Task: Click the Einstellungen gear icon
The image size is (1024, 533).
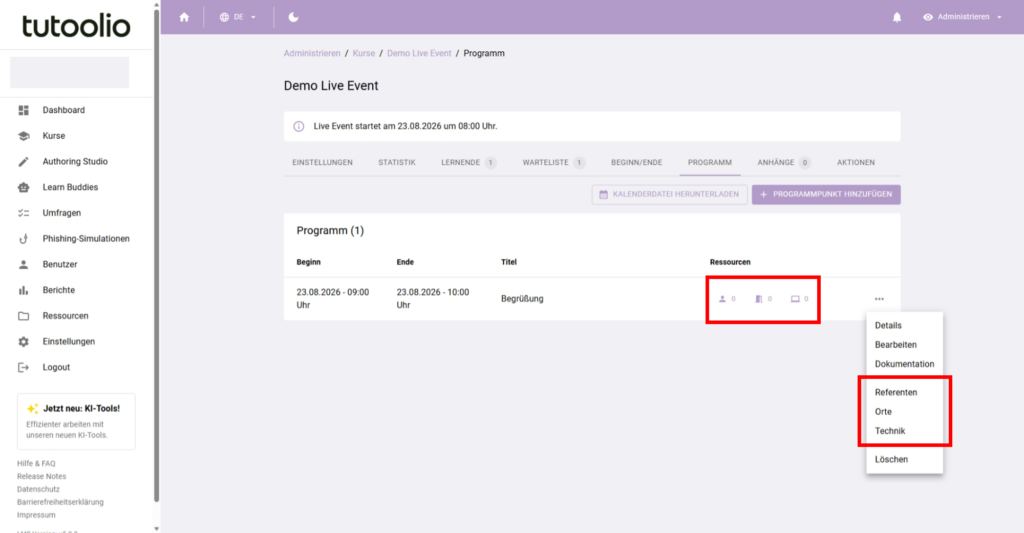Action: click(24, 341)
